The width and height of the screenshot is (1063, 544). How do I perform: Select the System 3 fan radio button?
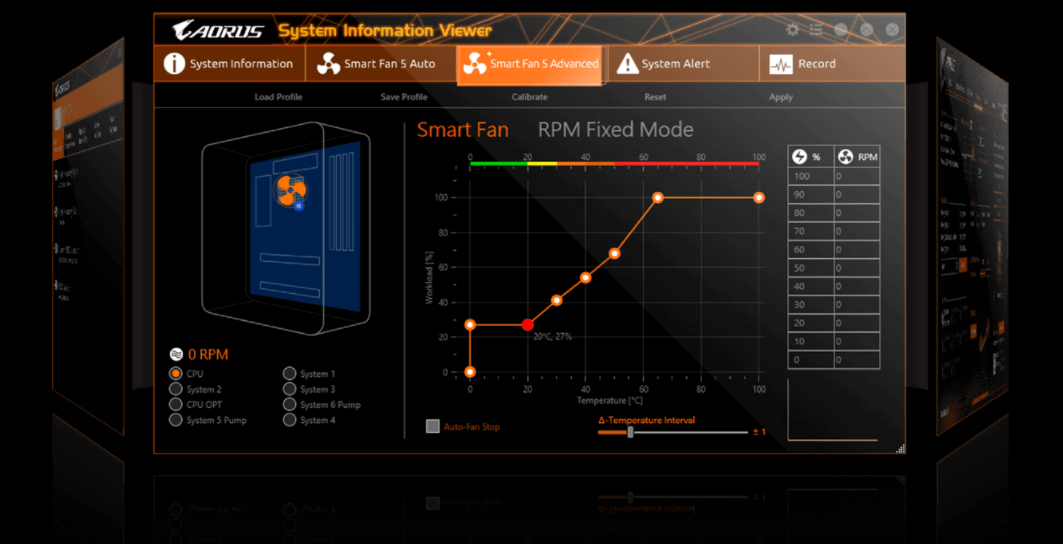tap(289, 389)
